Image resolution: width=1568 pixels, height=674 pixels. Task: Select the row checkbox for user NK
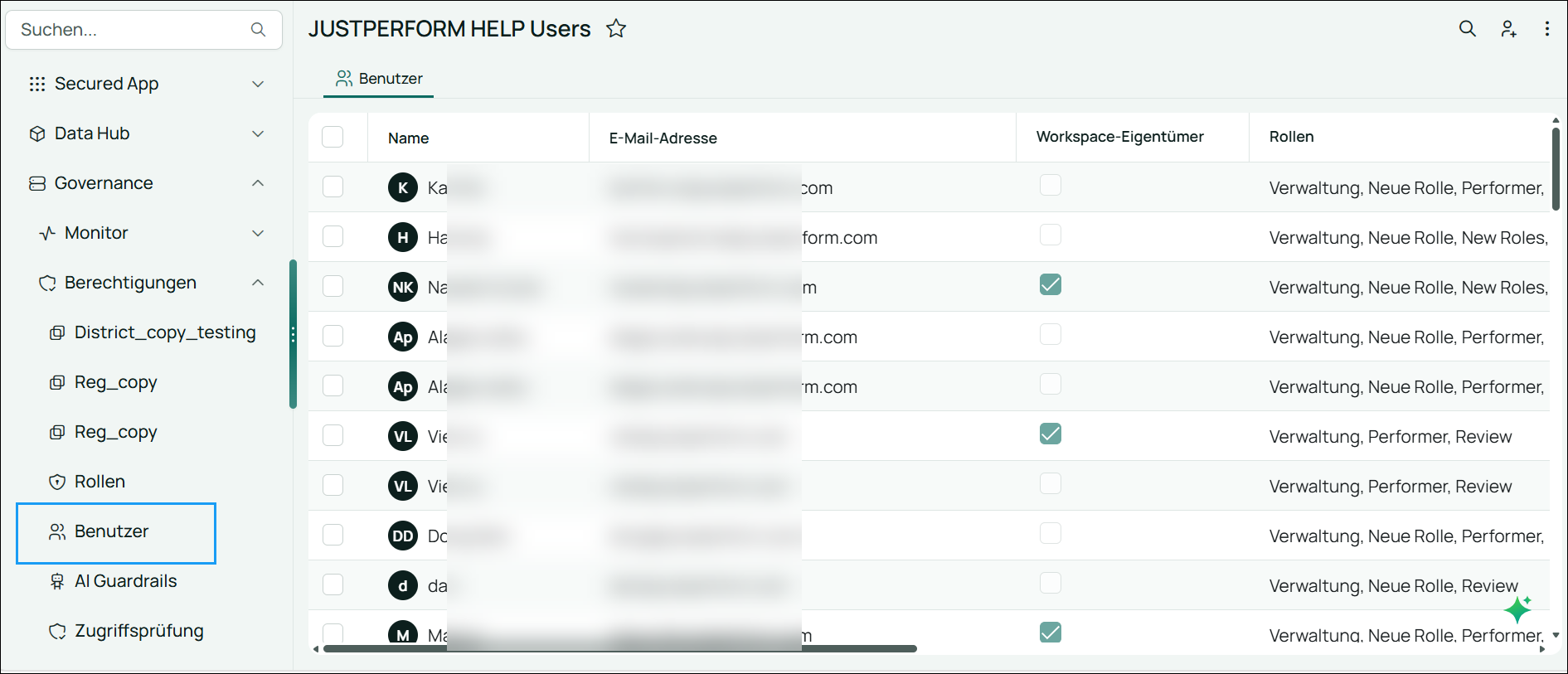(x=333, y=286)
